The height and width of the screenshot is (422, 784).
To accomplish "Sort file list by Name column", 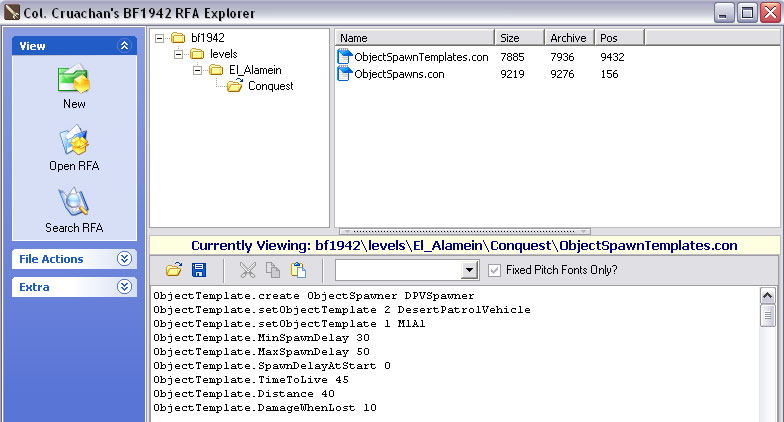I will (x=414, y=38).
